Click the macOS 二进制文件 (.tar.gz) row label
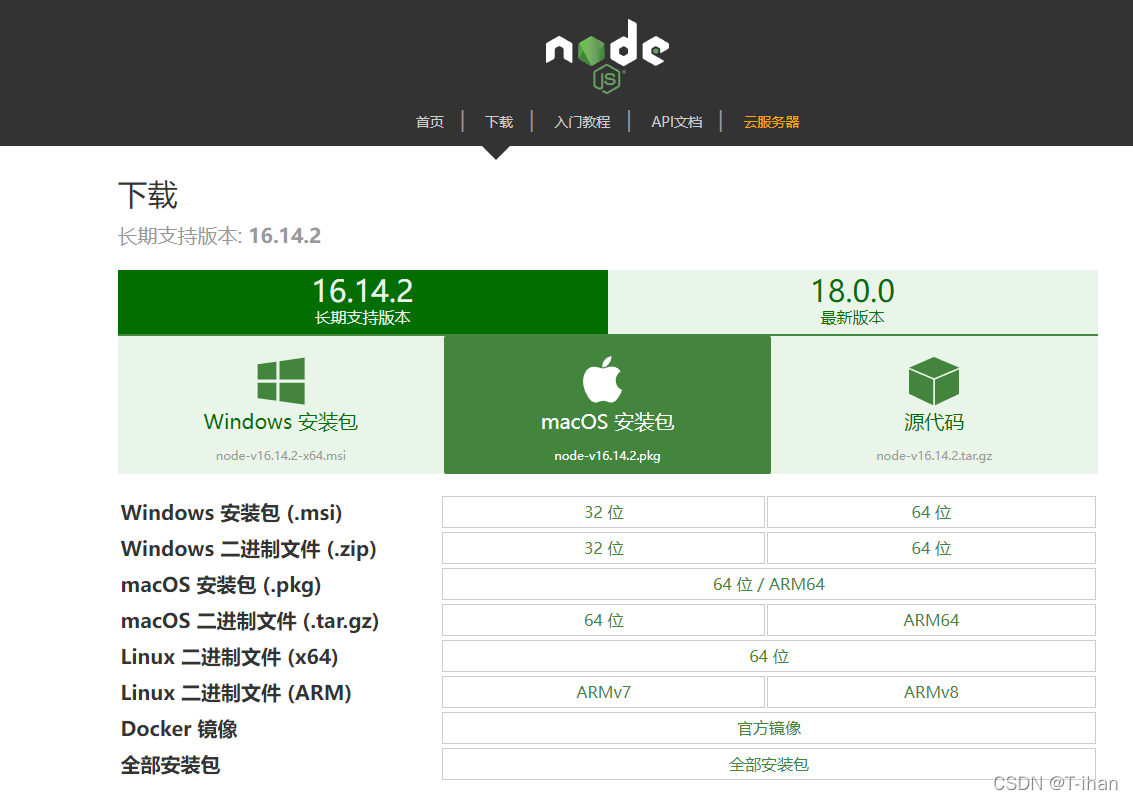This screenshot has height=800, width=1133. (250, 621)
